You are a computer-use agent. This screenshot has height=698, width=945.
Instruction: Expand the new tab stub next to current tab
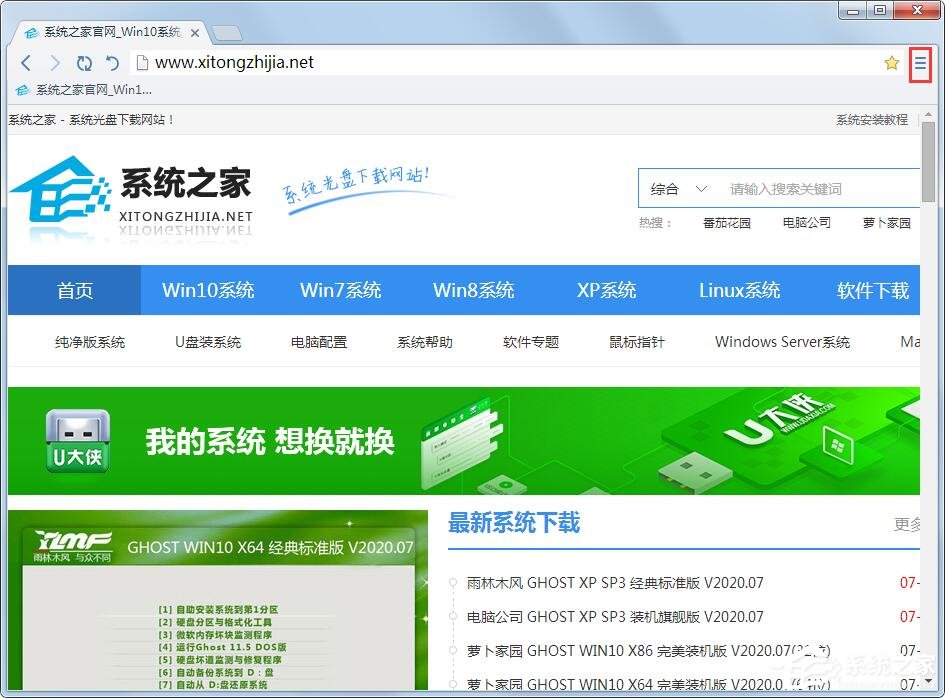pos(228,31)
